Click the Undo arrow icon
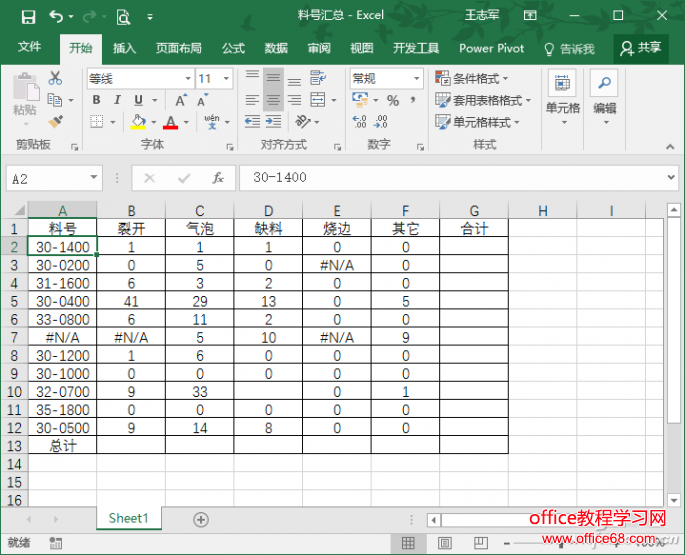 click(55, 16)
